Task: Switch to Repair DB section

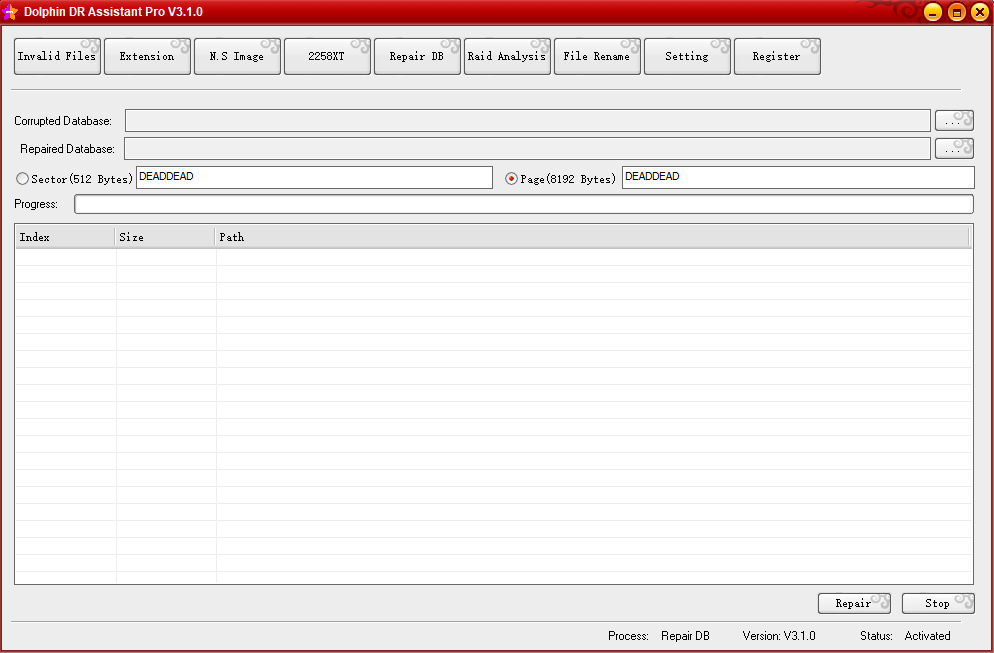Action: pyautogui.click(x=417, y=56)
